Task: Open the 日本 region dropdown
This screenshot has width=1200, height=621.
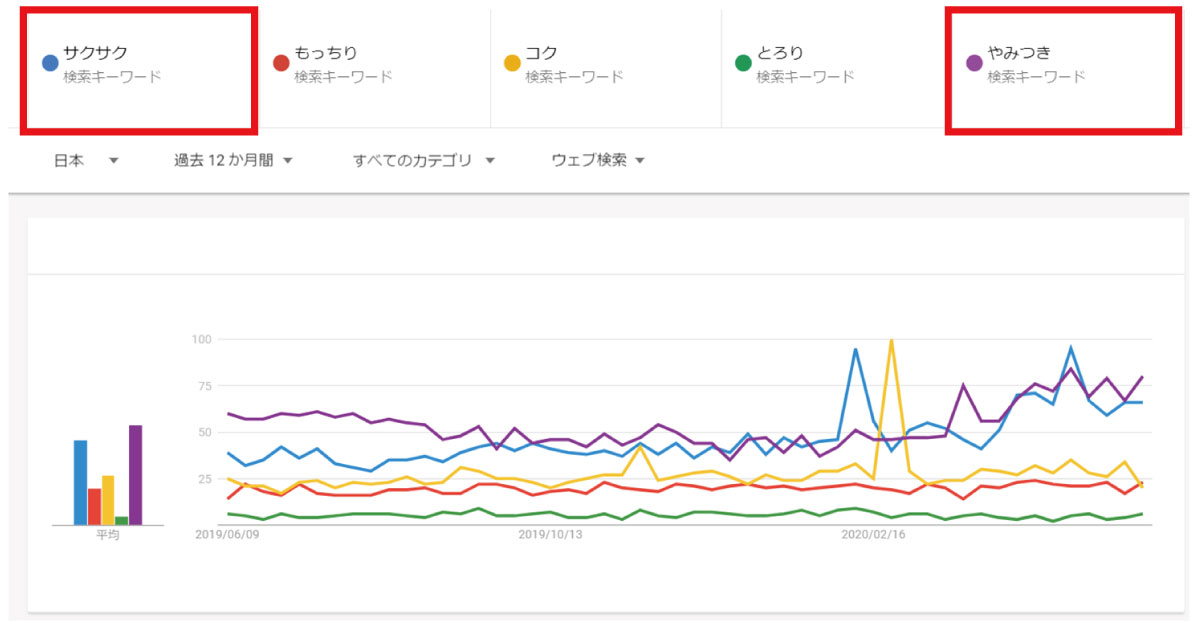Action: (86, 160)
